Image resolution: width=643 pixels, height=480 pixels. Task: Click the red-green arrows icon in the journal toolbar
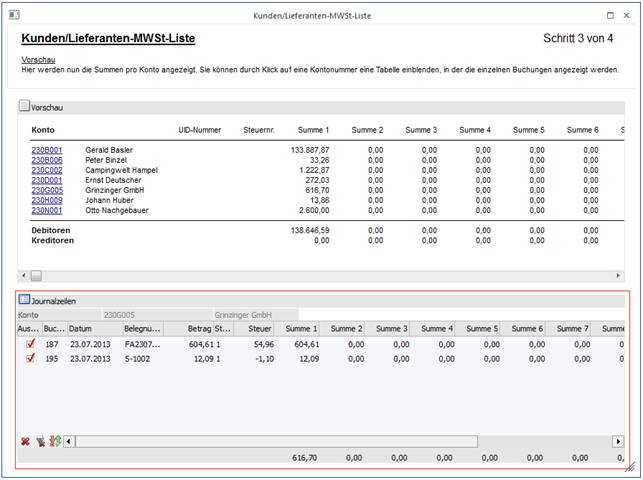tap(54, 440)
